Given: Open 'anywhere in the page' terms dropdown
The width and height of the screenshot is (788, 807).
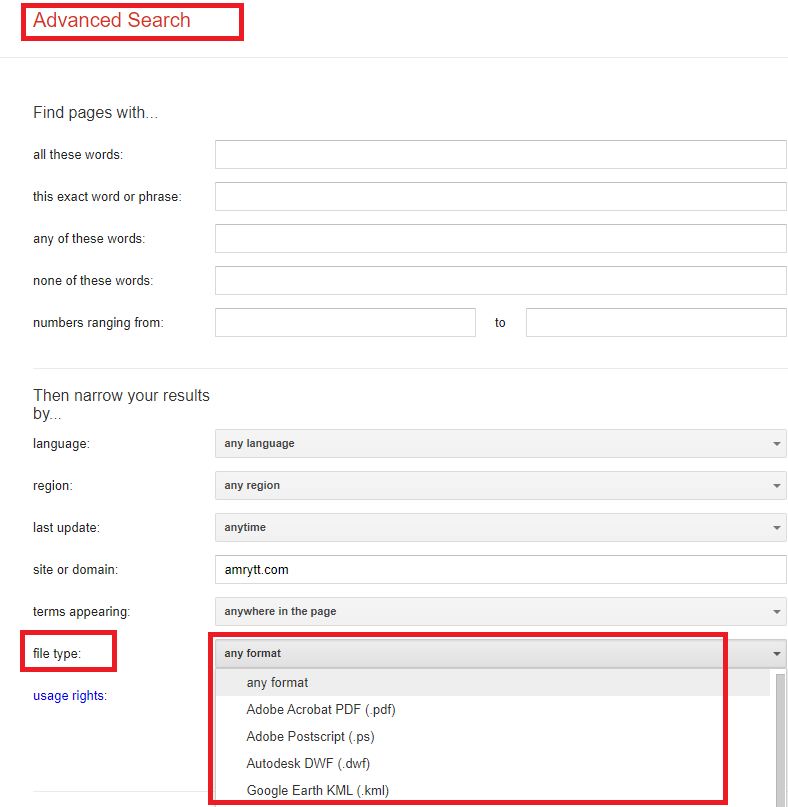Looking at the screenshot, I should pyautogui.click(x=500, y=611).
